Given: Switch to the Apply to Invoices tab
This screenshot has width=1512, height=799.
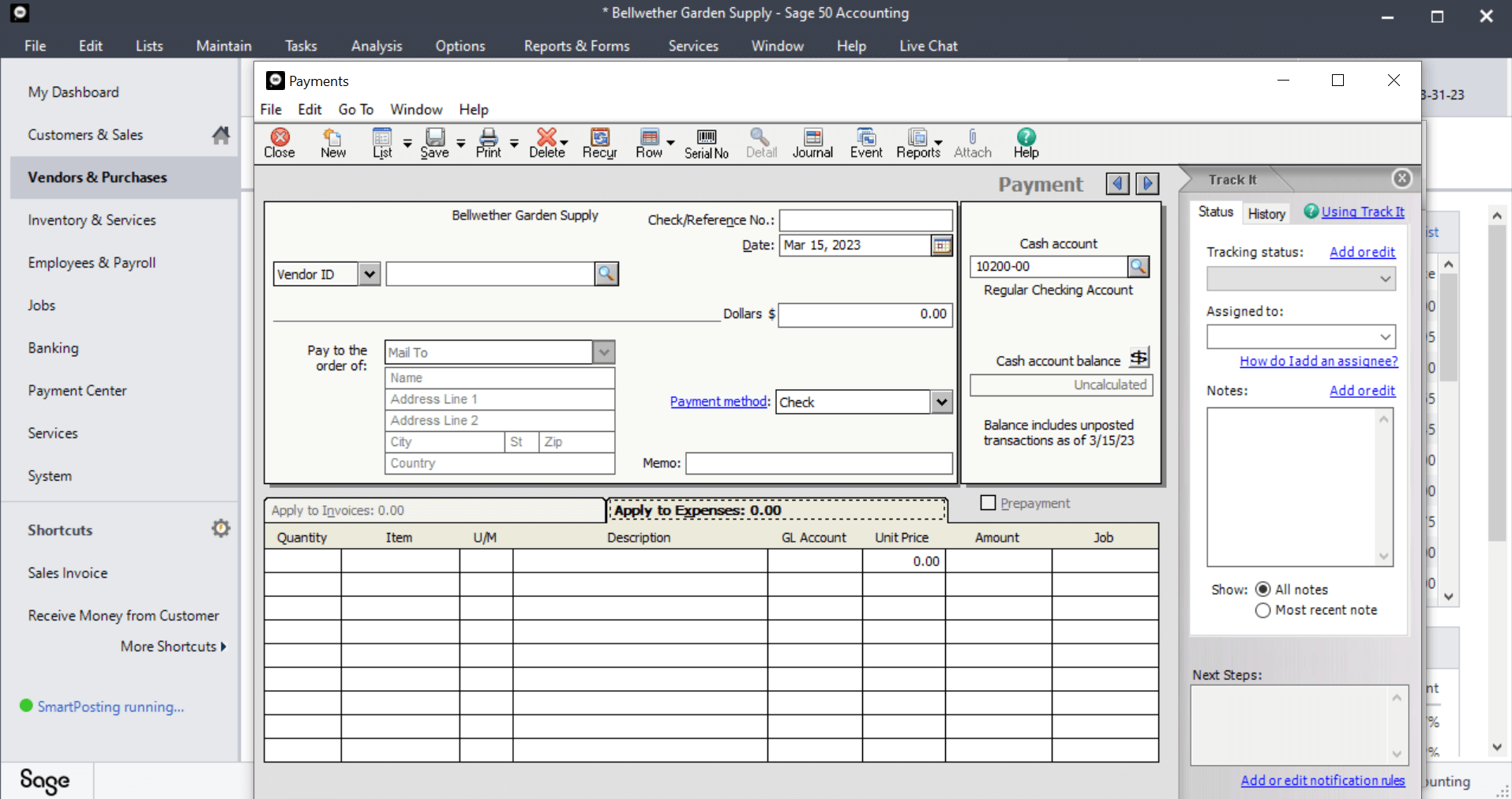Looking at the screenshot, I should point(434,511).
